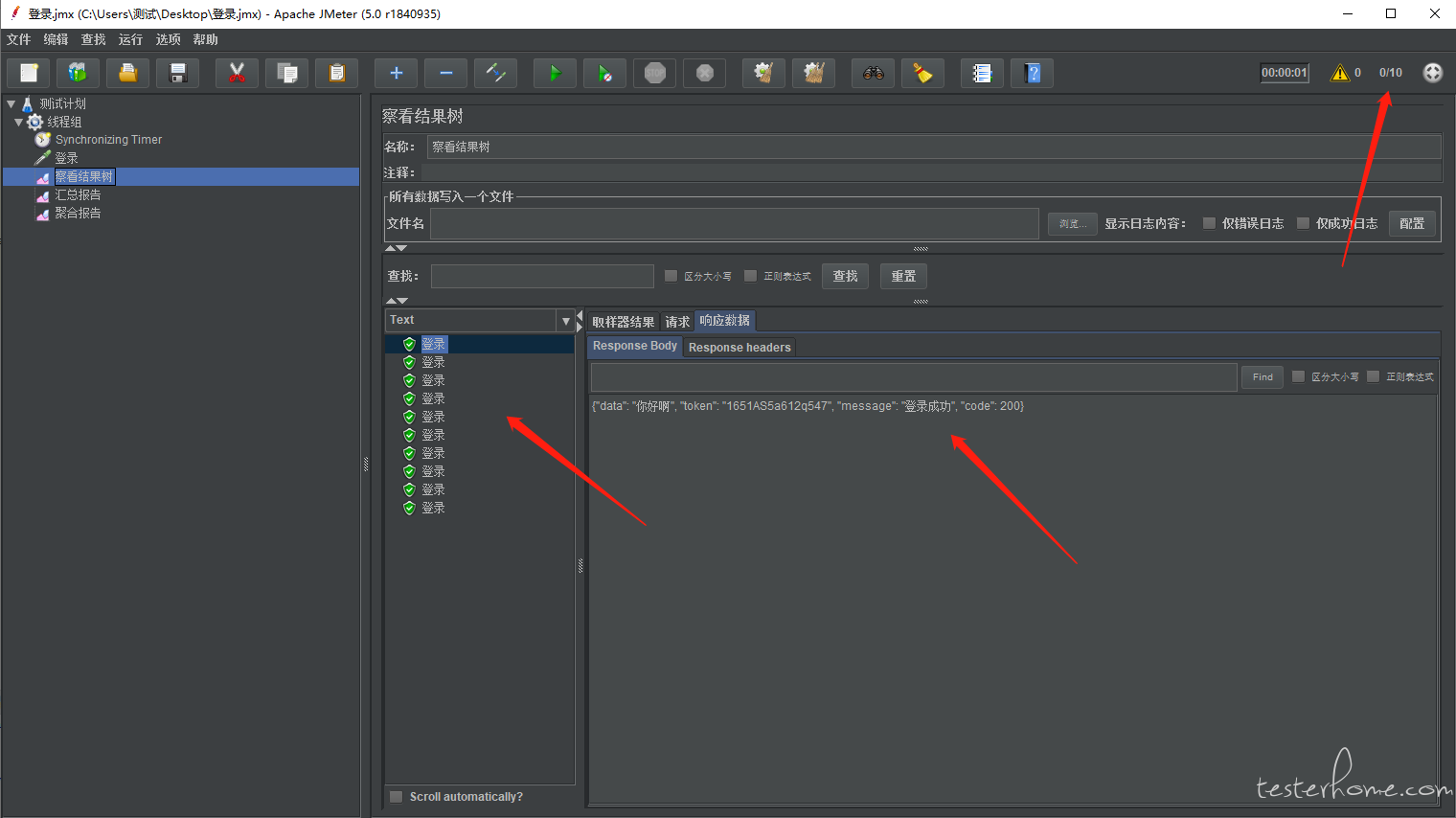Image resolution: width=1456 pixels, height=818 pixels.
Task: Enable the 仅成功日志 checkbox
Action: pyautogui.click(x=1303, y=223)
